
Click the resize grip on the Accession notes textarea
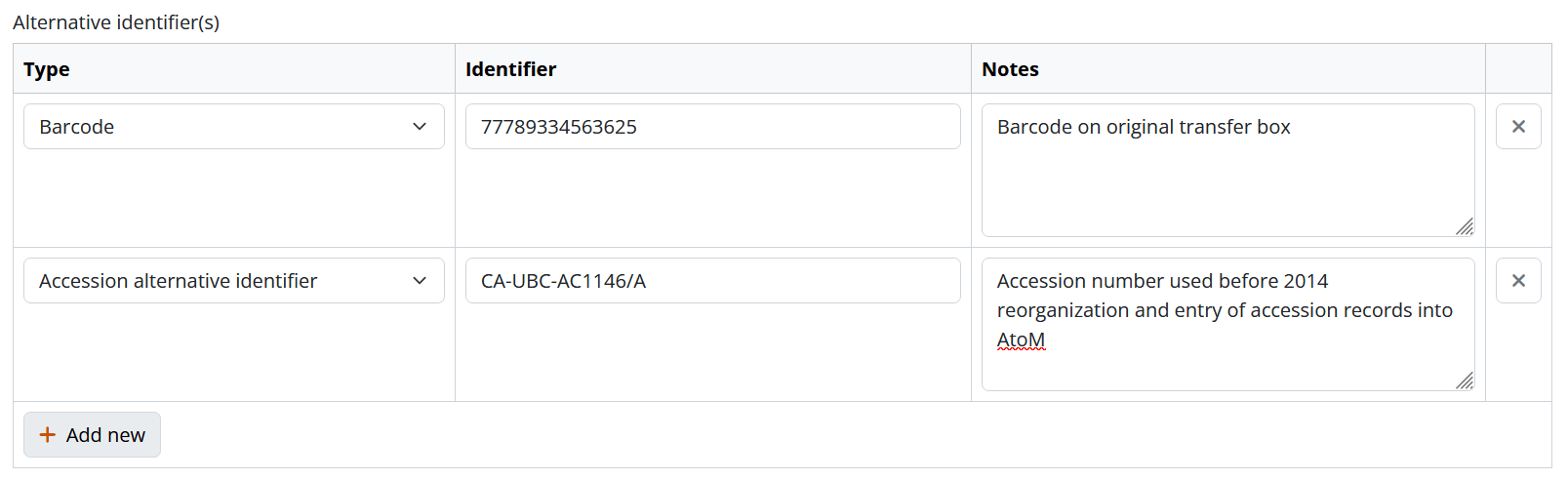tap(1464, 380)
